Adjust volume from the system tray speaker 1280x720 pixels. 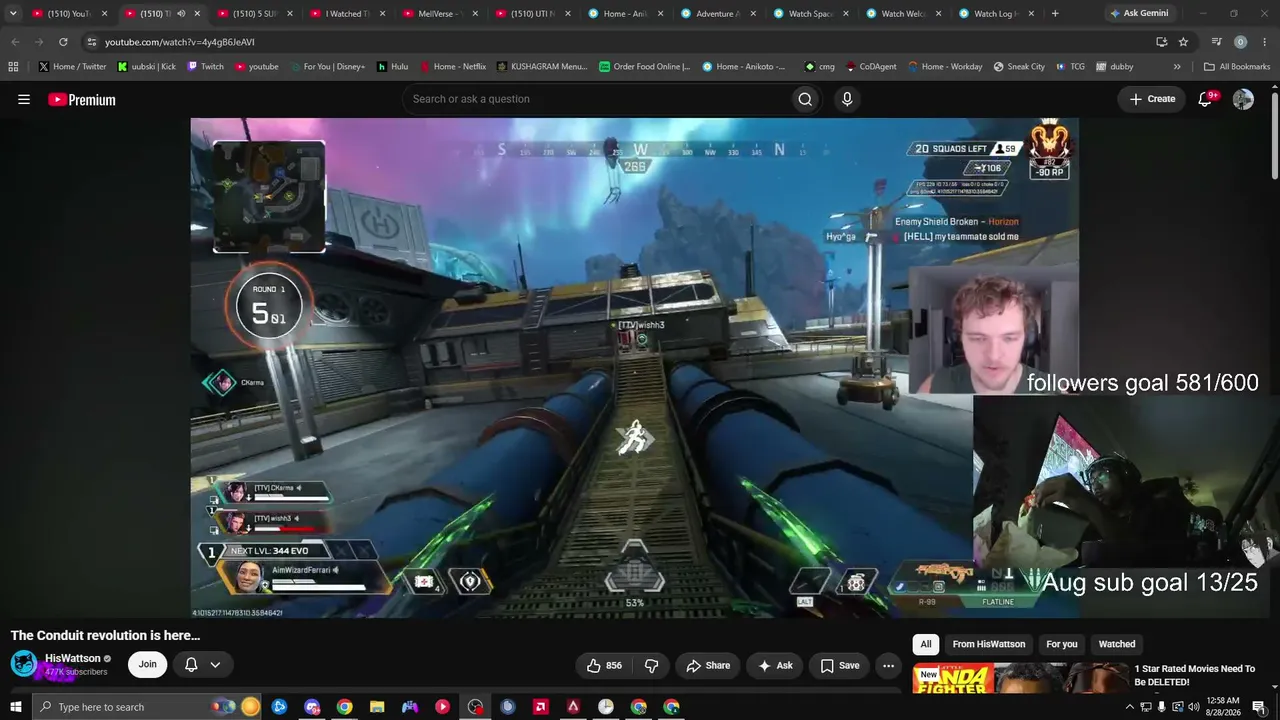[1193, 707]
